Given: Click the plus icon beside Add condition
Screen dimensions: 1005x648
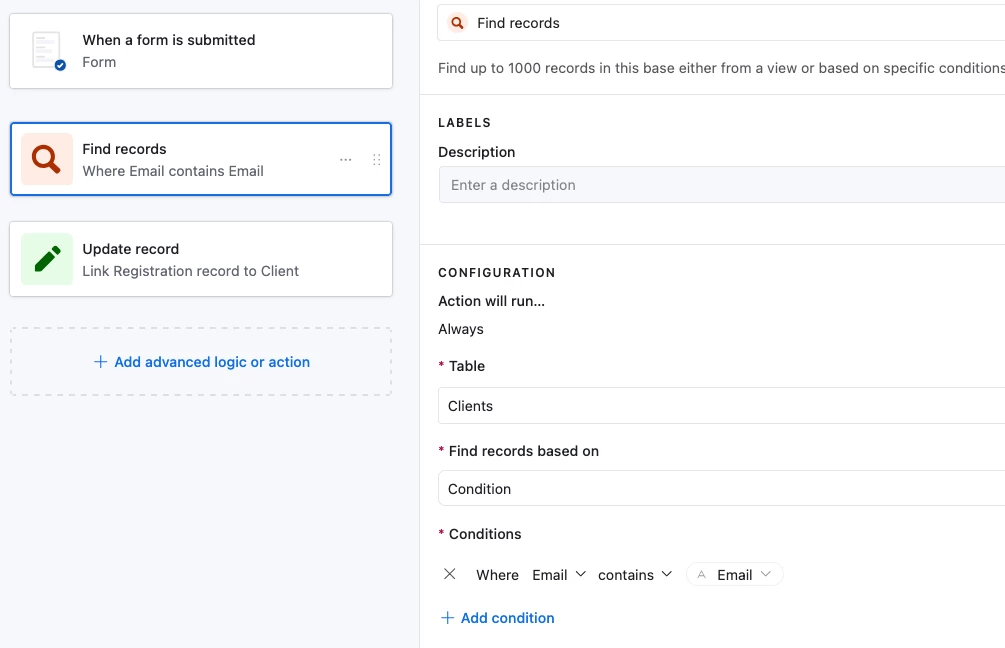Looking at the screenshot, I should [x=447, y=618].
